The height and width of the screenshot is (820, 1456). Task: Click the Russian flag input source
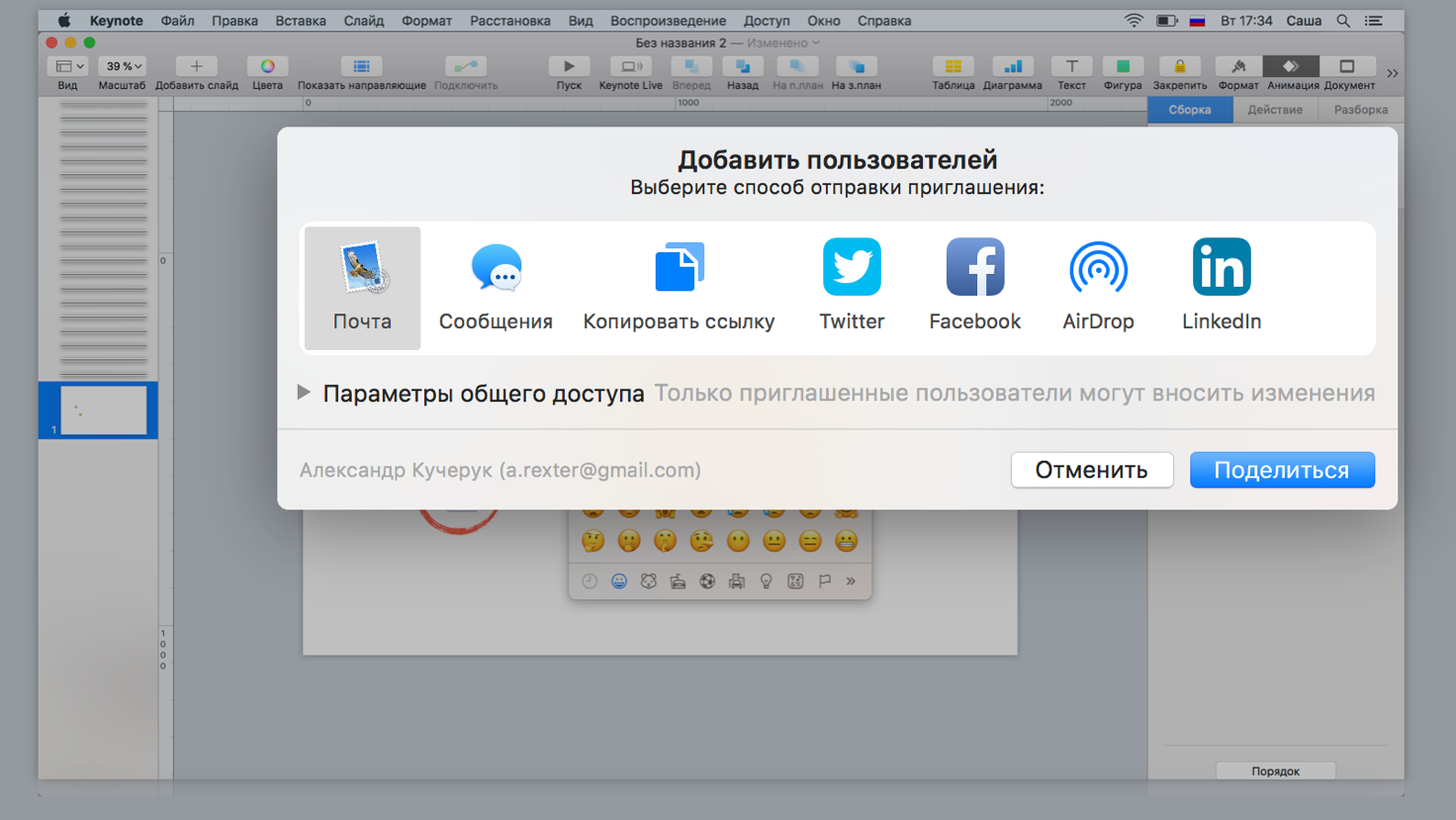coord(1197,21)
